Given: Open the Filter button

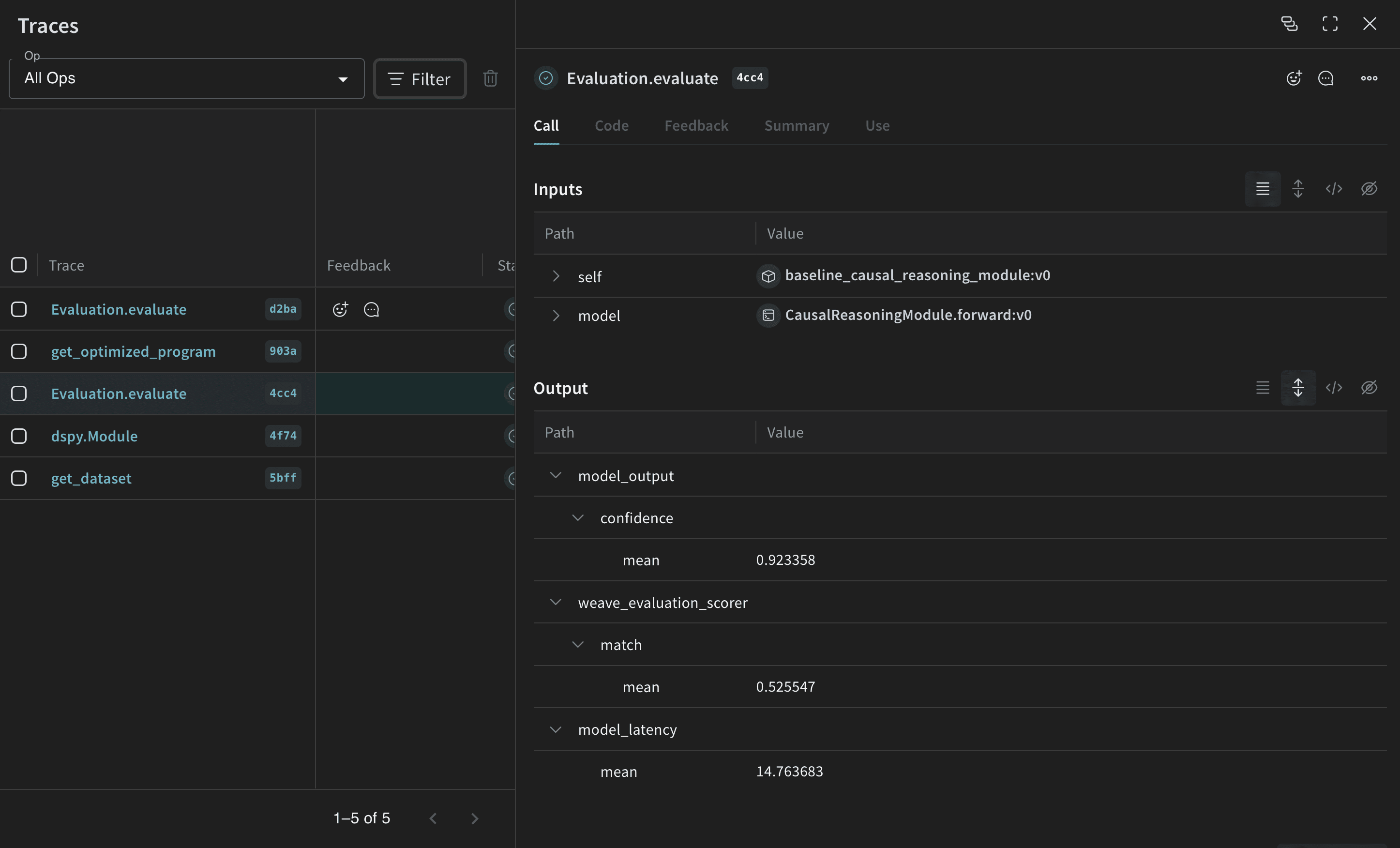Looking at the screenshot, I should coord(419,78).
